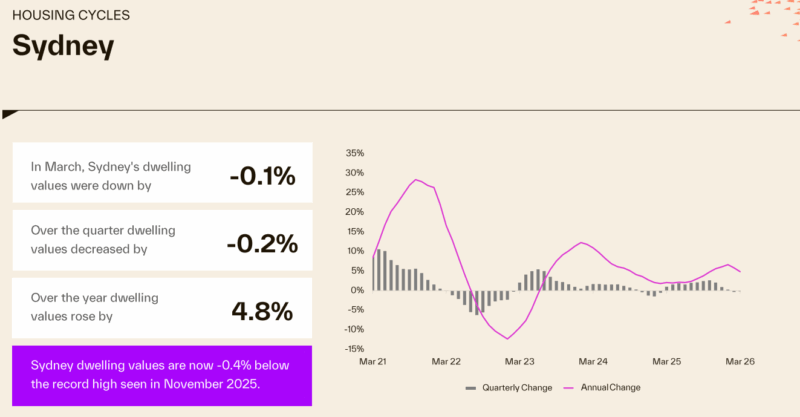Click the Mar 22 x-axis label
The width and height of the screenshot is (800, 417).
pos(445,361)
